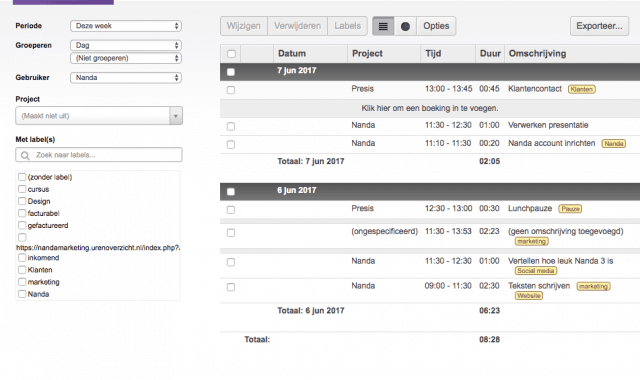640x380 pixels.
Task: Click the Exporteer... button
Action: point(599,26)
